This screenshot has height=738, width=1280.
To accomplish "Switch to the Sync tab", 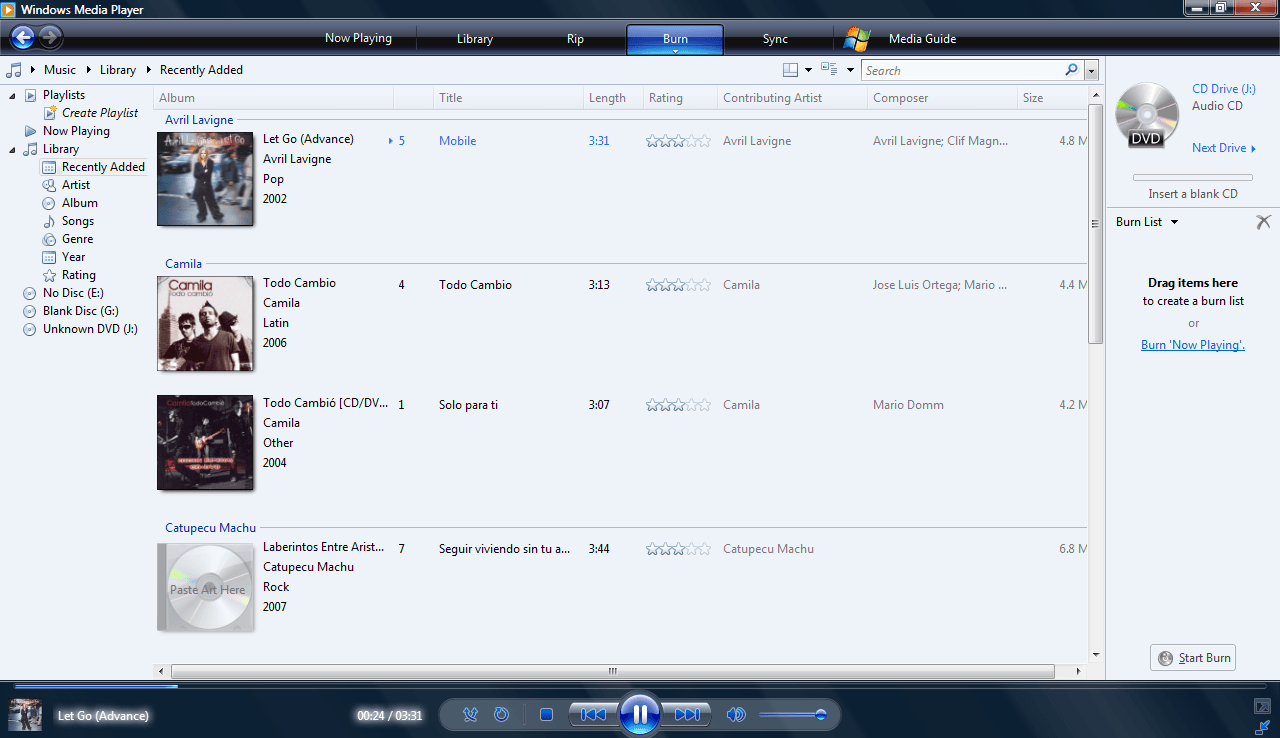I will point(775,39).
